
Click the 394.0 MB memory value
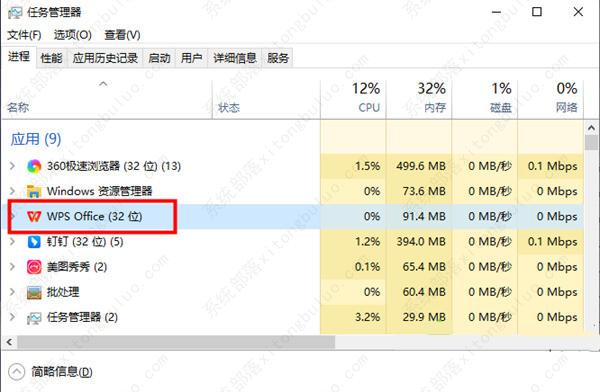[x=421, y=242]
